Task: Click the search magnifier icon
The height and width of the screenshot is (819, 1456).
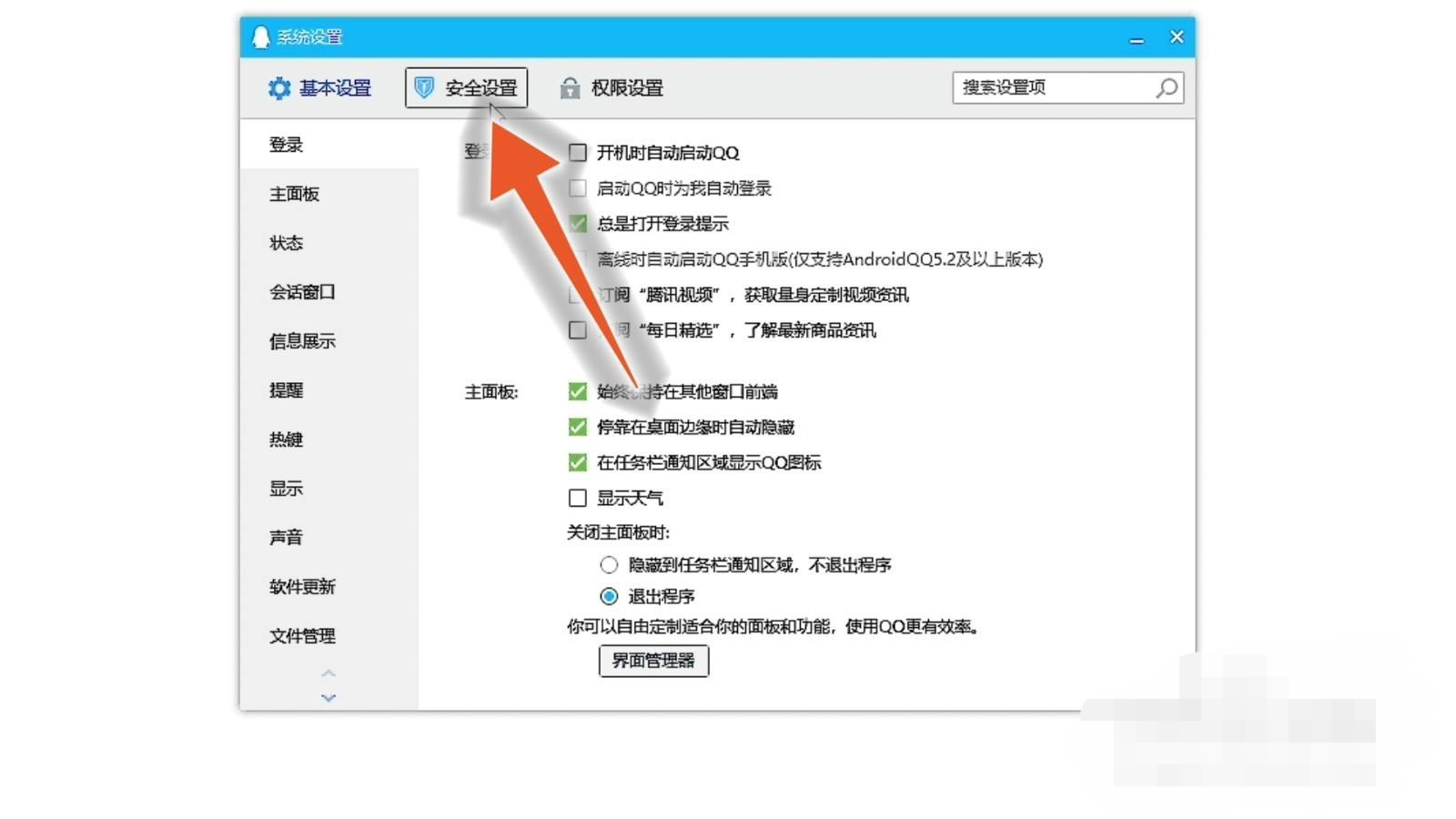Action: 1167,87
